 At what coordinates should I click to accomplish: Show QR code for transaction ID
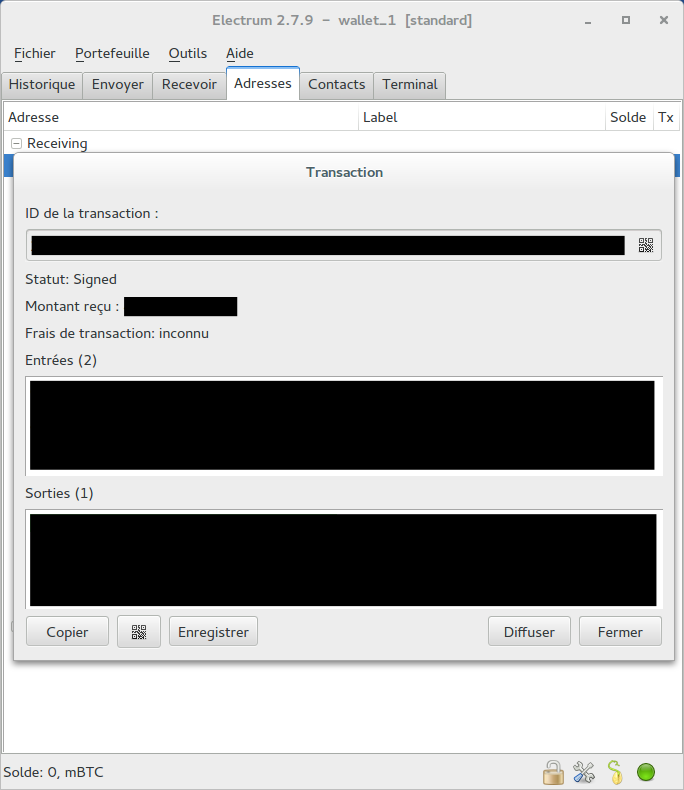click(646, 245)
